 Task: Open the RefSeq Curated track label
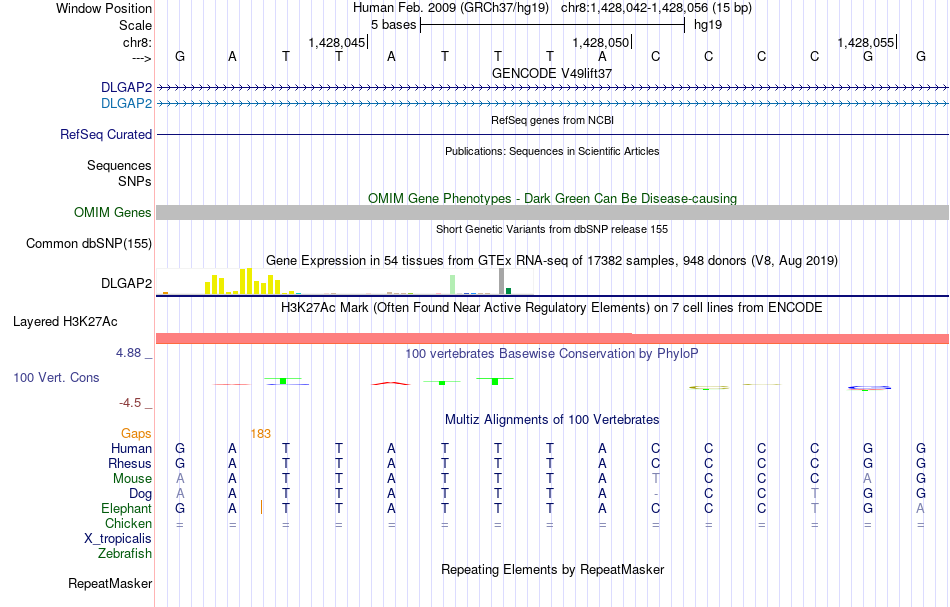(x=106, y=134)
